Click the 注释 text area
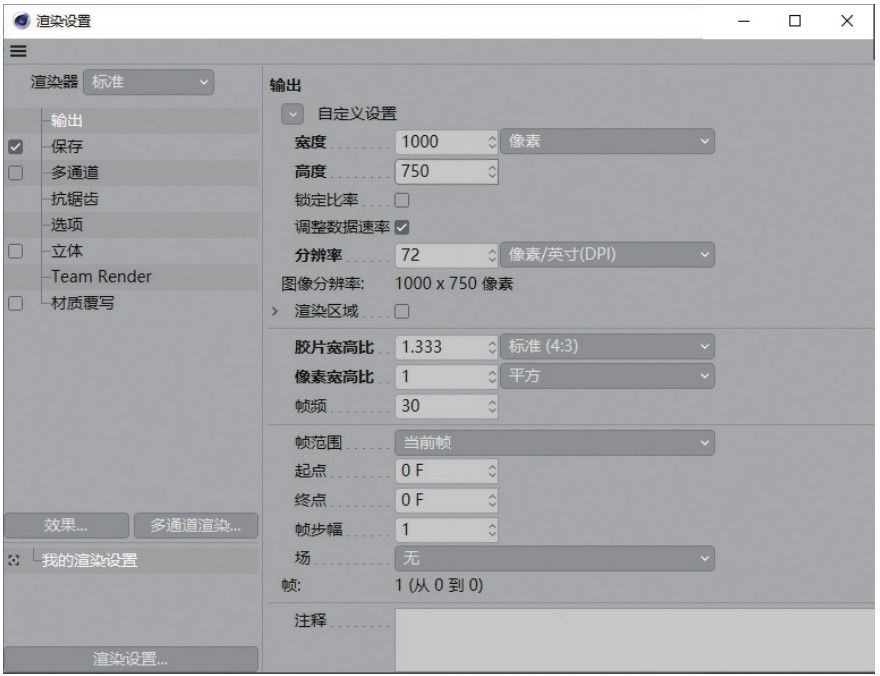880x676 pixels. 634,640
